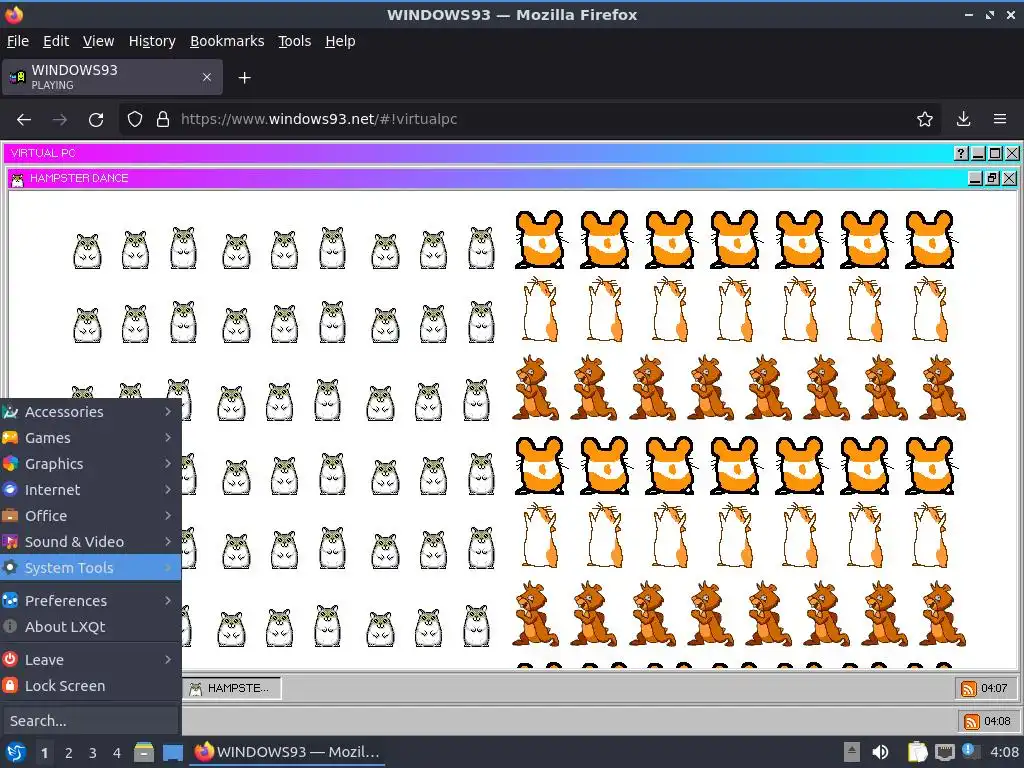Open a new browser tab

point(244,78)
